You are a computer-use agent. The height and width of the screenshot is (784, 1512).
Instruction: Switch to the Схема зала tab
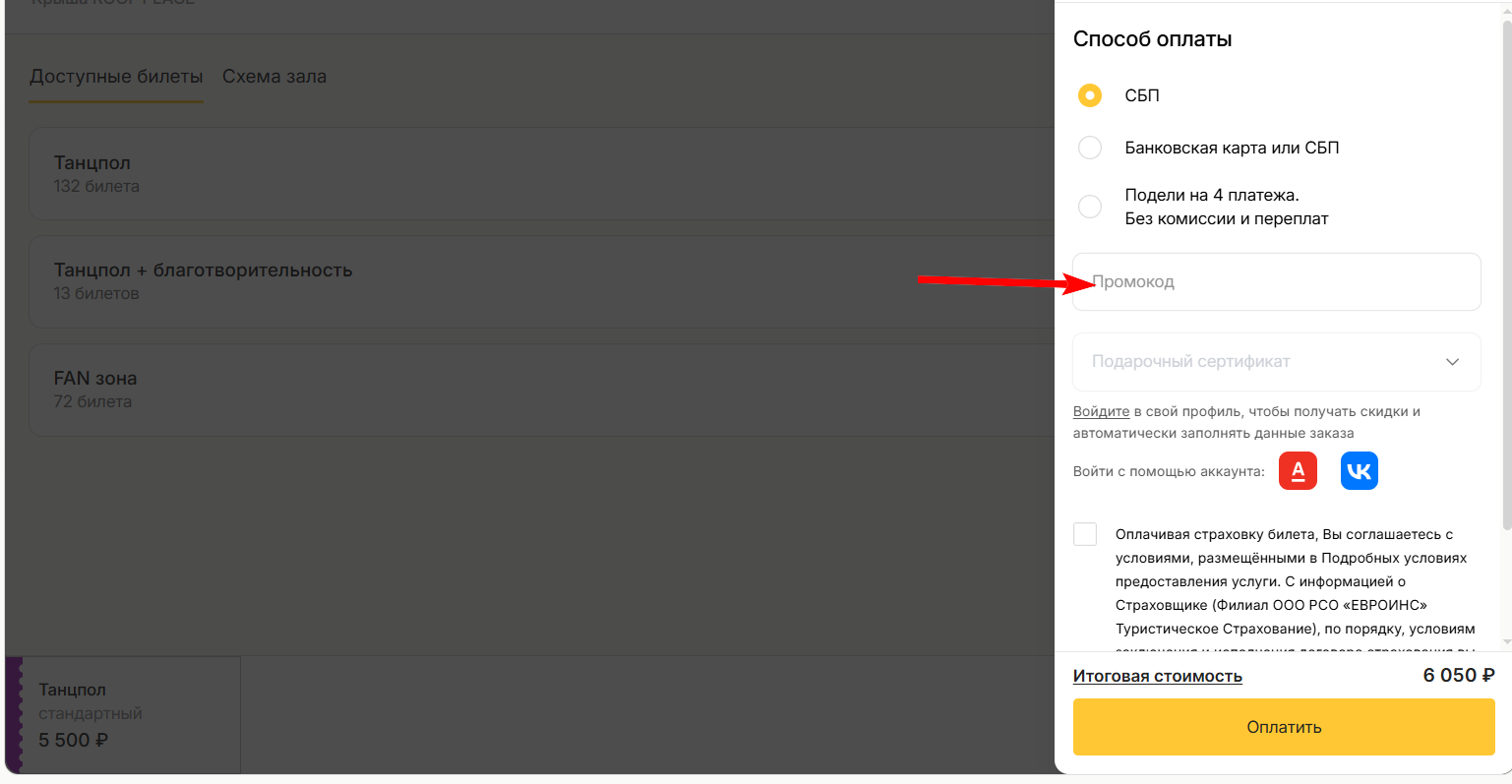click(x=274, y=77)
